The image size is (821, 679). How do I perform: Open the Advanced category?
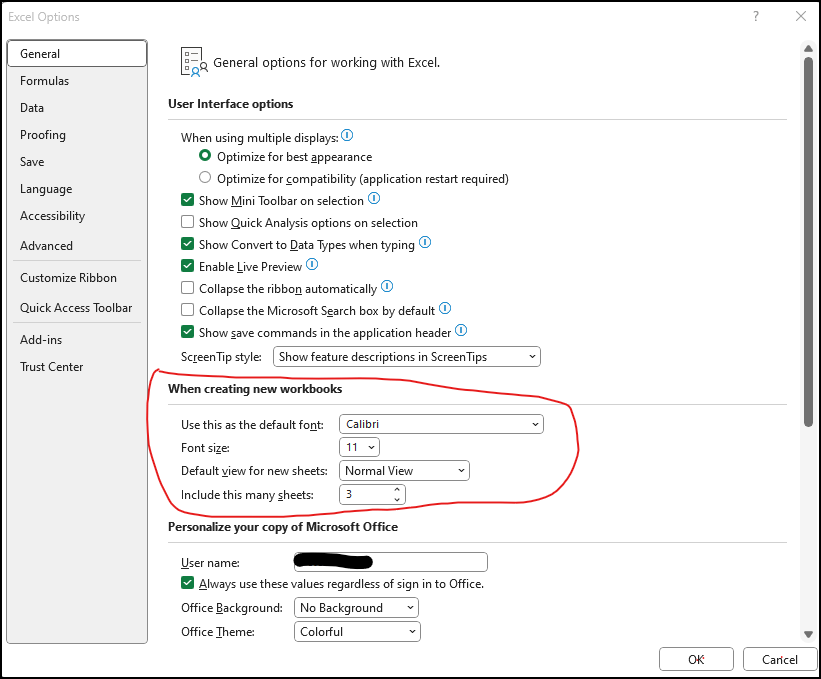pos(77,246)
